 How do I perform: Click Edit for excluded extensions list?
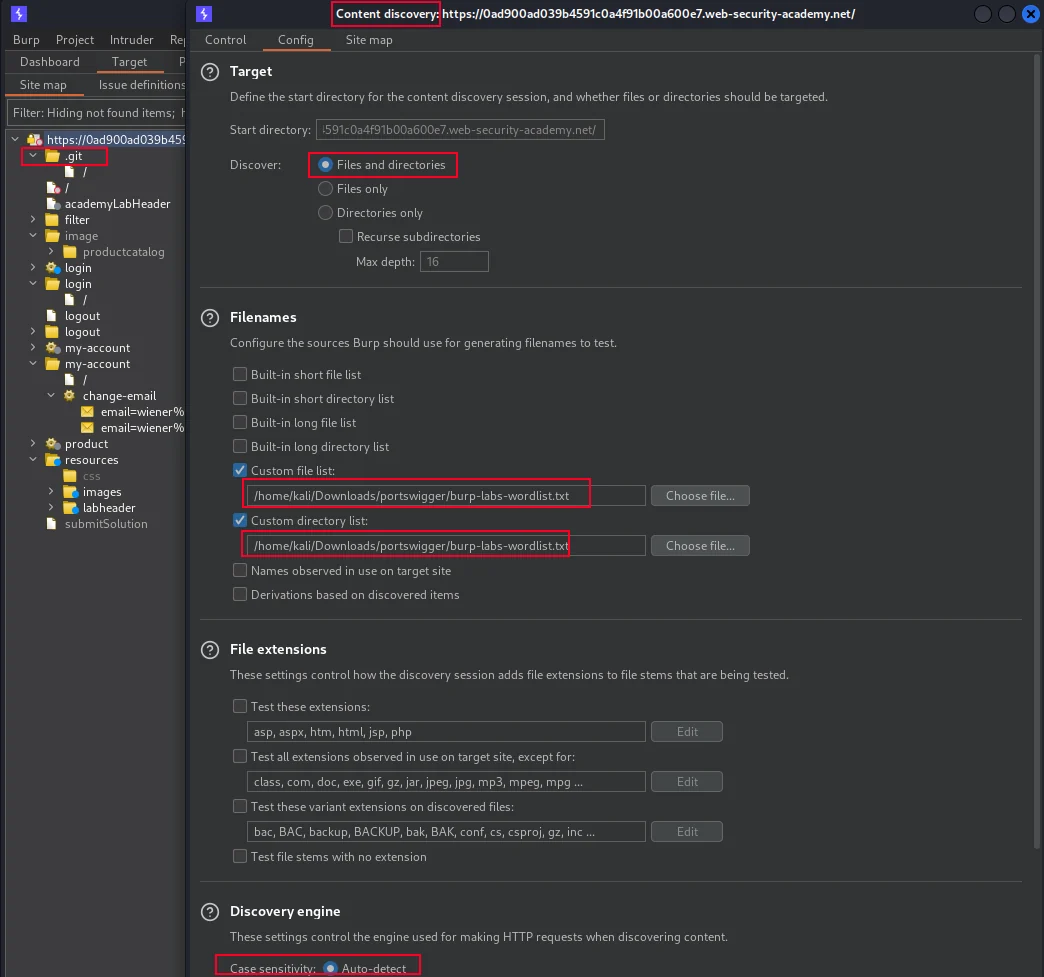[x=686, y=781]
